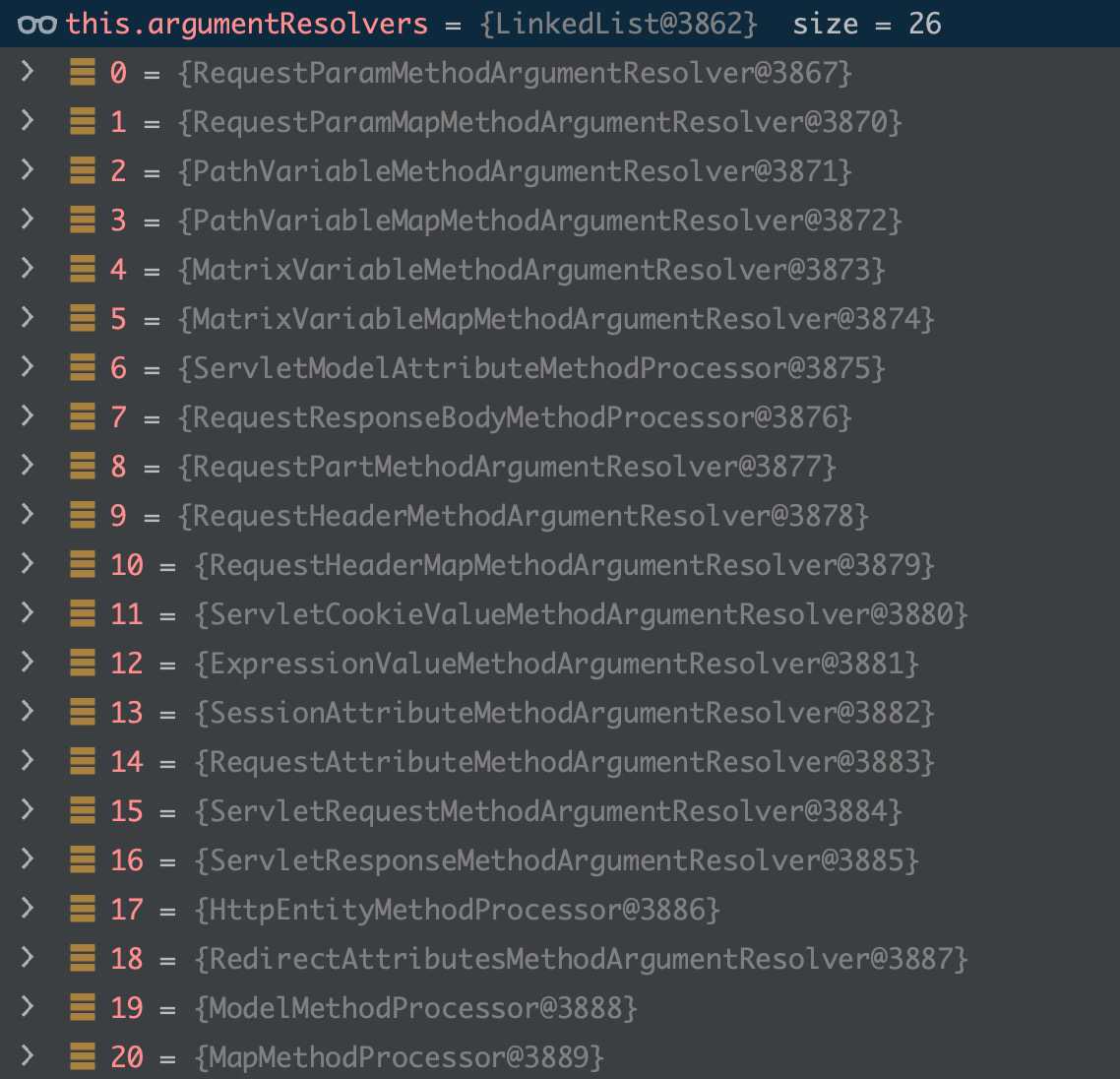1120x1079 pixels.
Task: Select value {RequestResponseBodyMethodProcessor@3876}
Action: coord(515,417)
